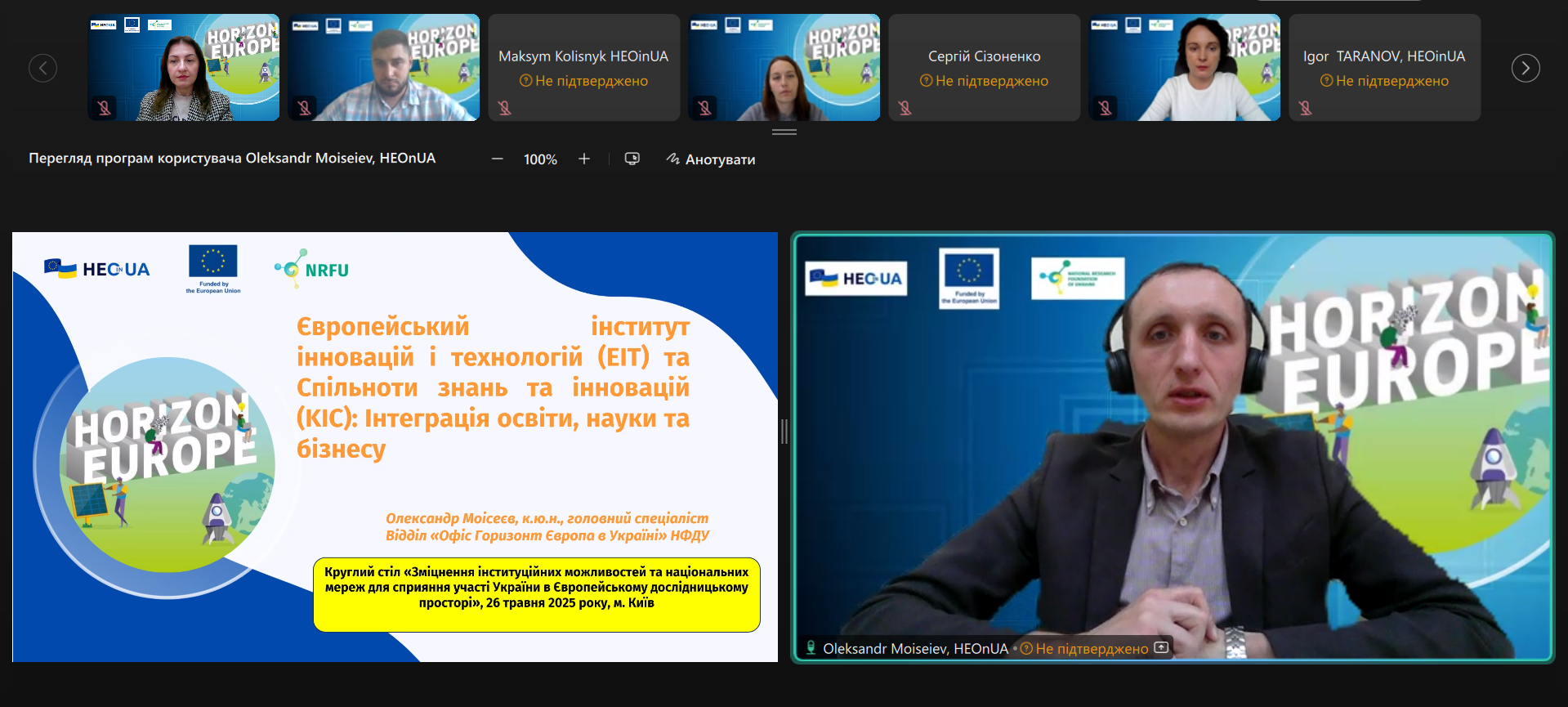Show next participants with right arrow
This screenshot has width=1568, height=707.
coord(1525,68)
